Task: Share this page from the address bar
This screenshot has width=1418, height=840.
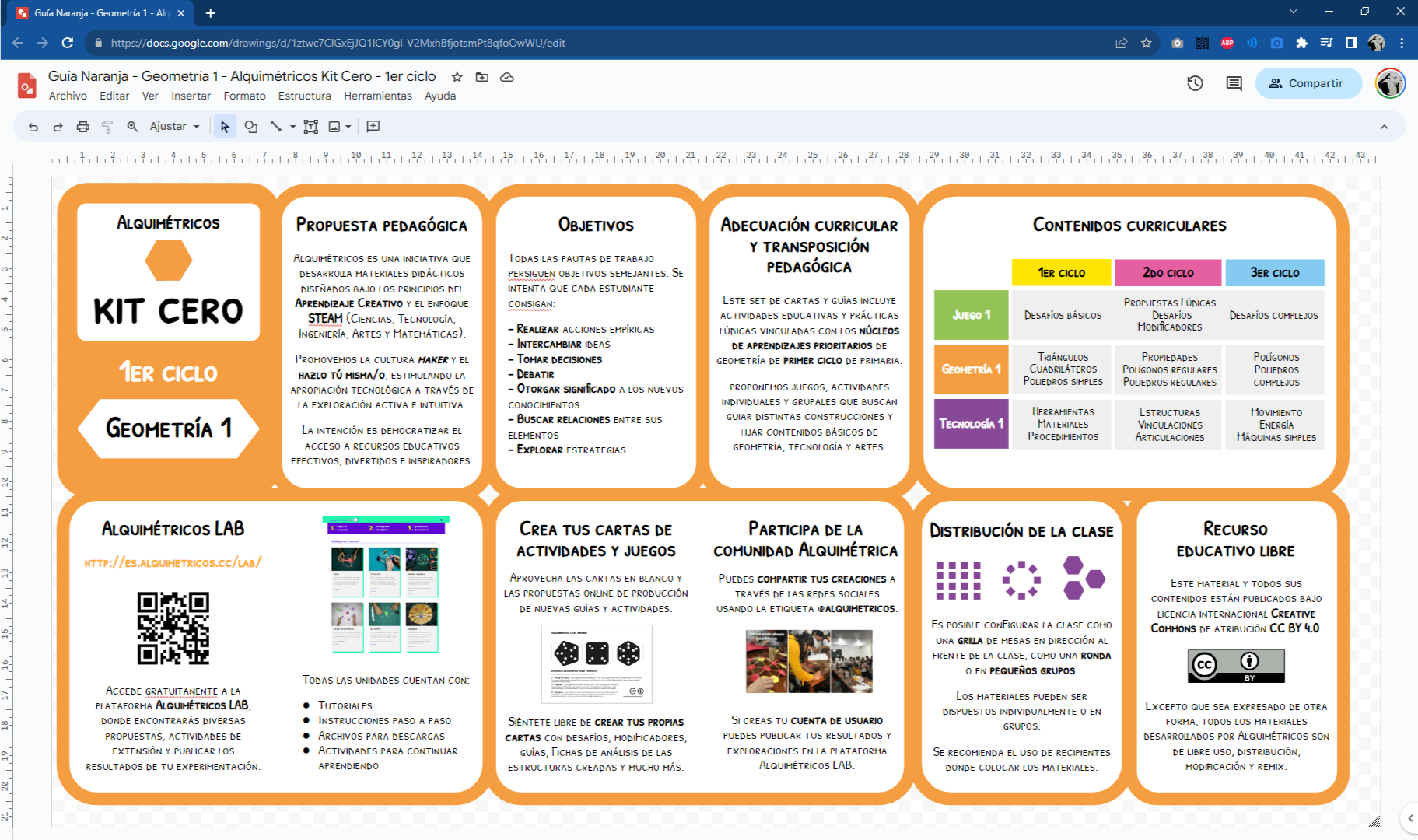Action: [x=1121, y=44]
